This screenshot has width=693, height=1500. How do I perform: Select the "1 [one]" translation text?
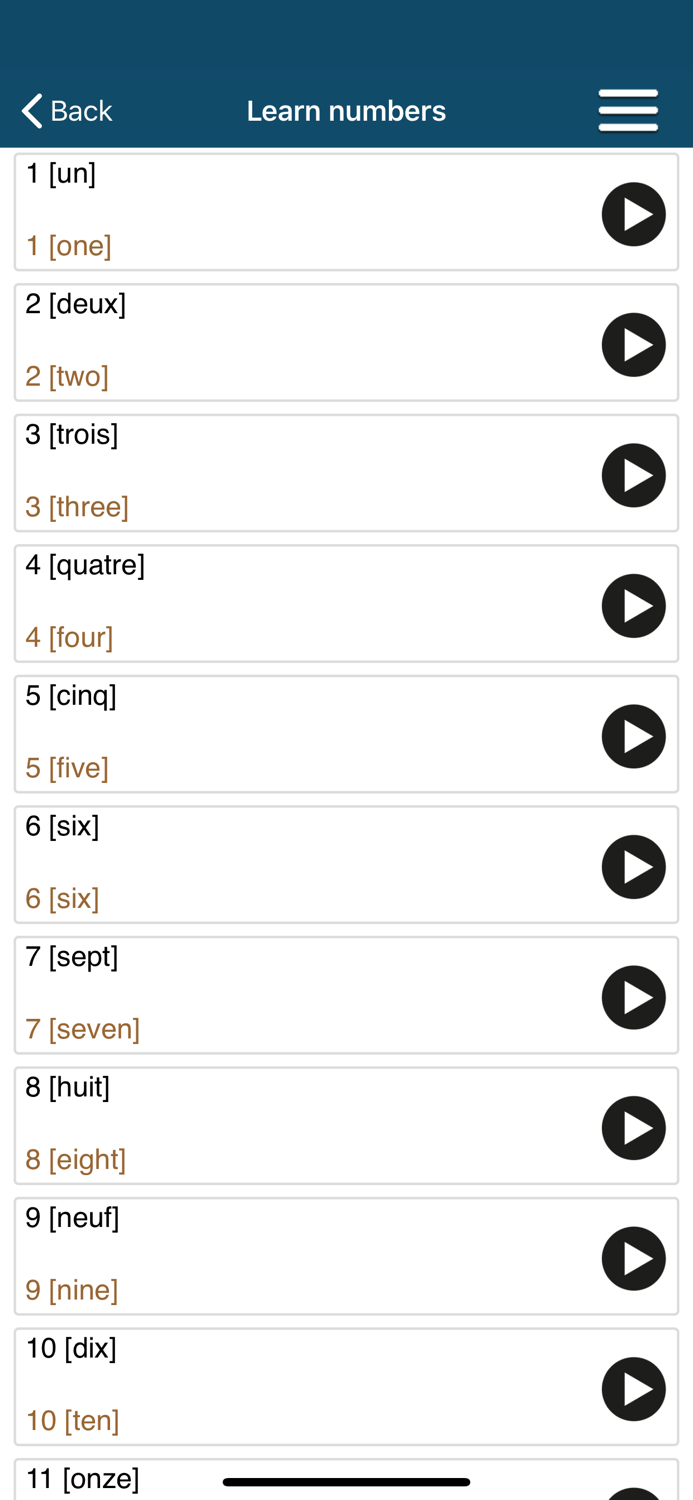[68, 245]
